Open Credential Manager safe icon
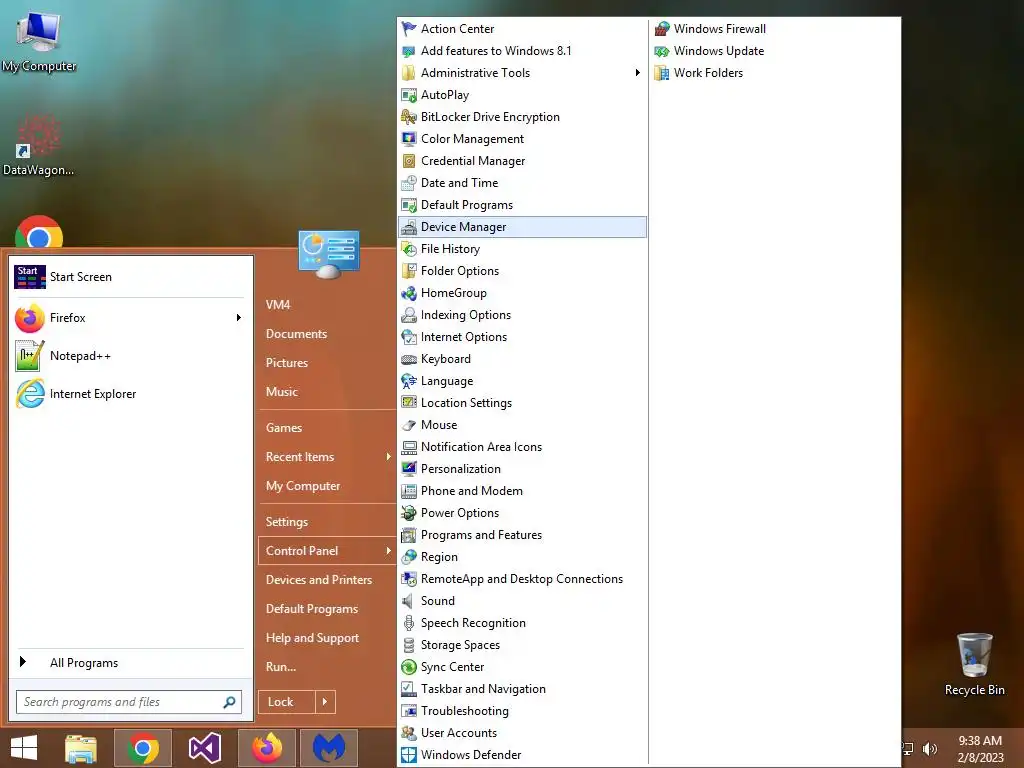 409,161
